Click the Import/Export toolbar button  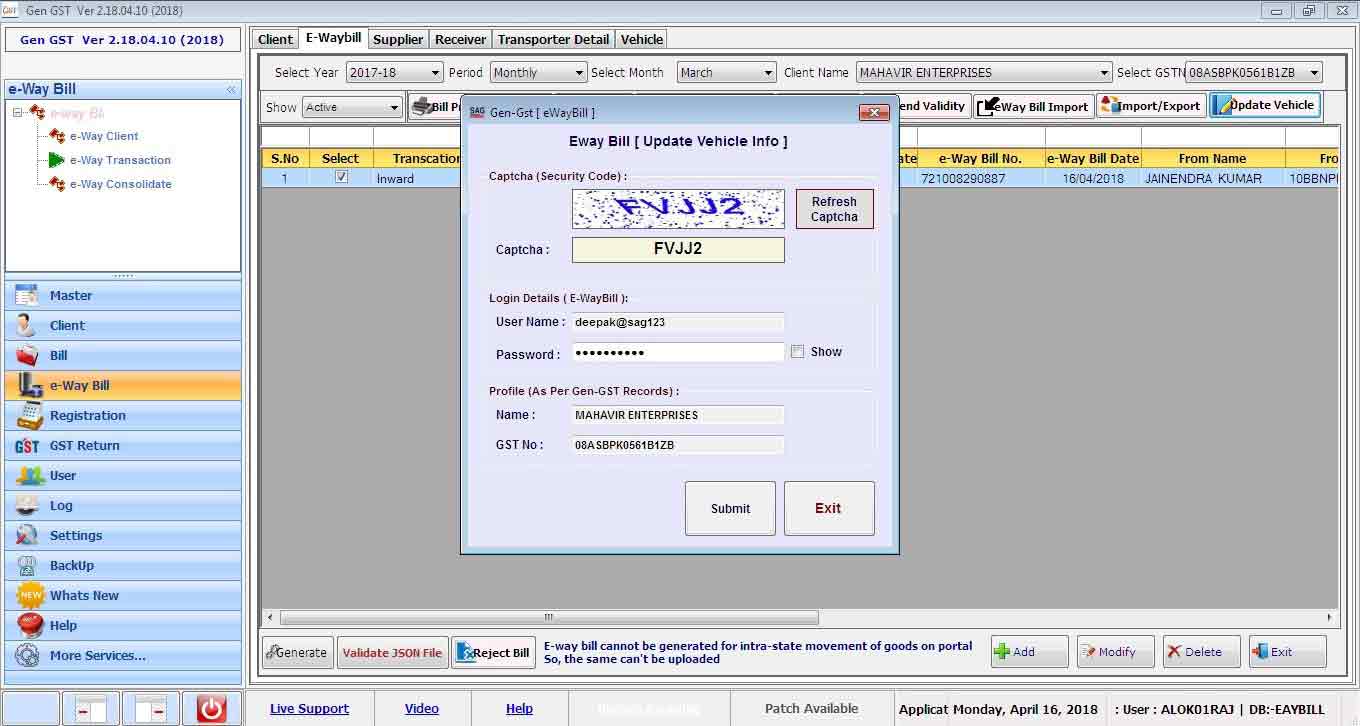[1150, 106]
